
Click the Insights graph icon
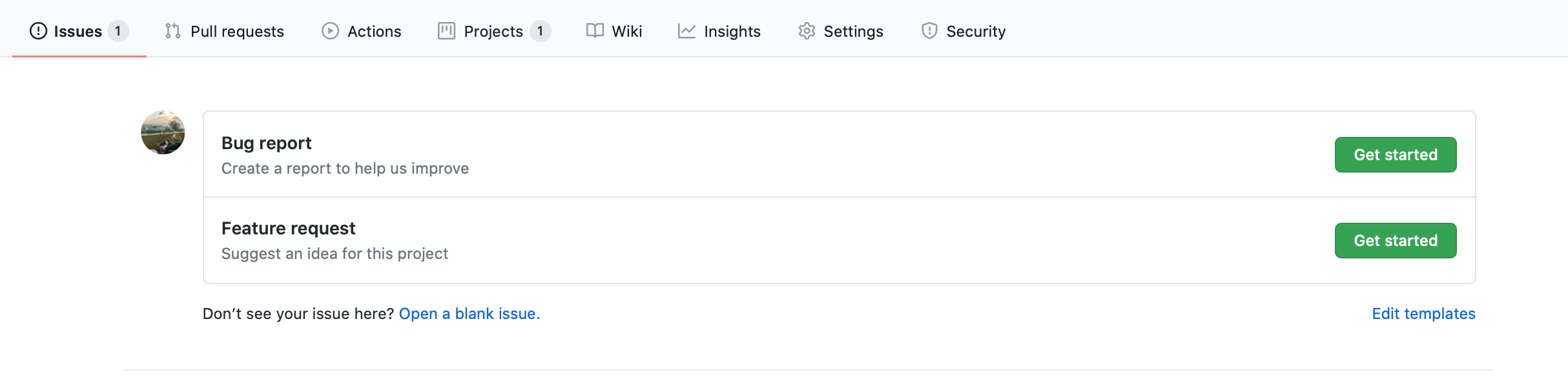coord(686,31)
